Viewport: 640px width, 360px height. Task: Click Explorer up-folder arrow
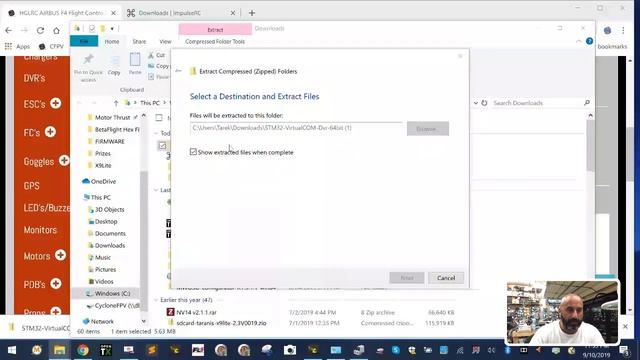point(116,103)
